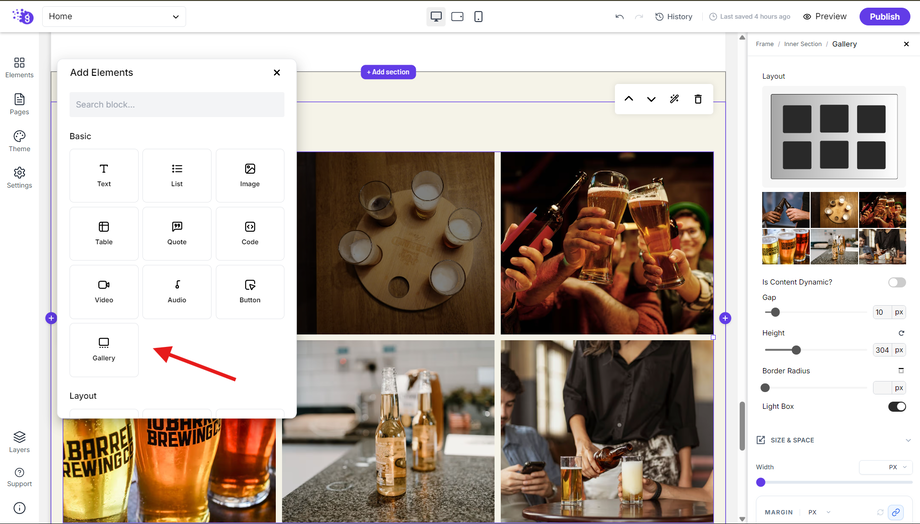
Task: Close the Add Elements panel
Action: [x=277, y=73]
